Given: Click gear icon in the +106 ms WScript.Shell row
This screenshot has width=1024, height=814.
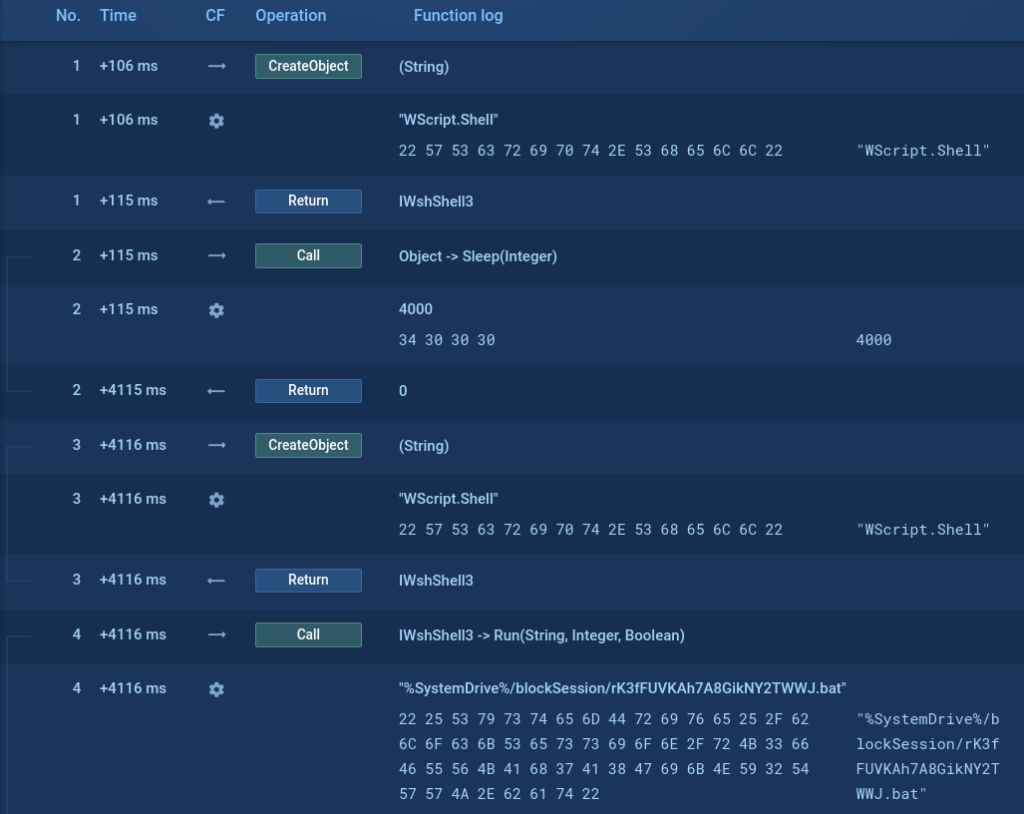Looking at the screenshot, I should pyautogui.click(x=216, y=120).
